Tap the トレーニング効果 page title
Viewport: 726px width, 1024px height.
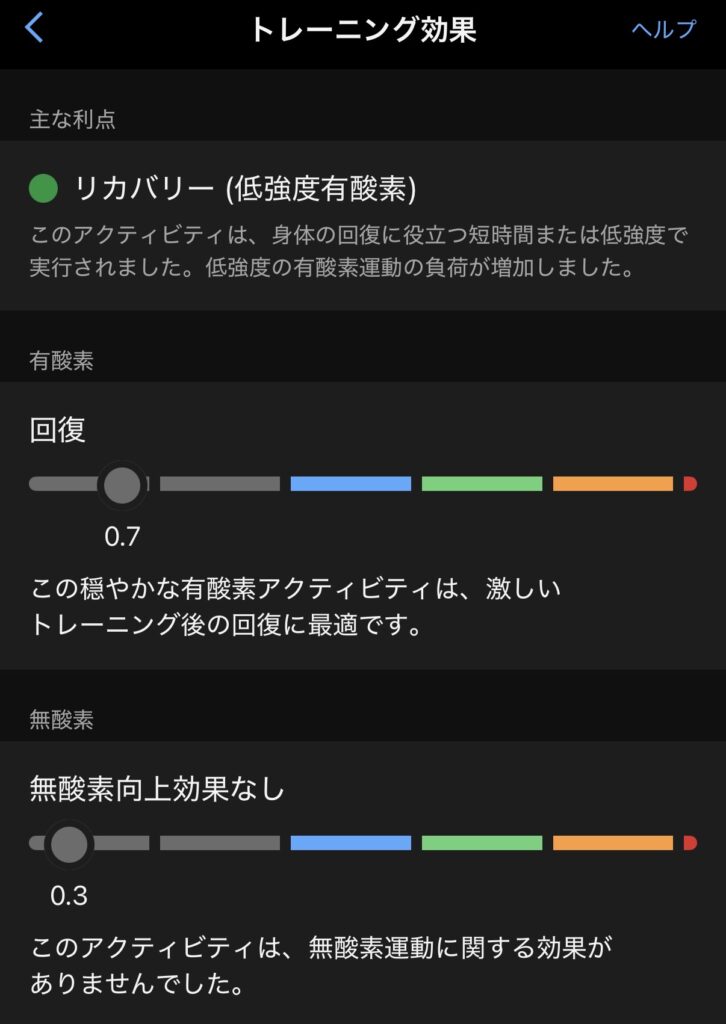point(362,29)
